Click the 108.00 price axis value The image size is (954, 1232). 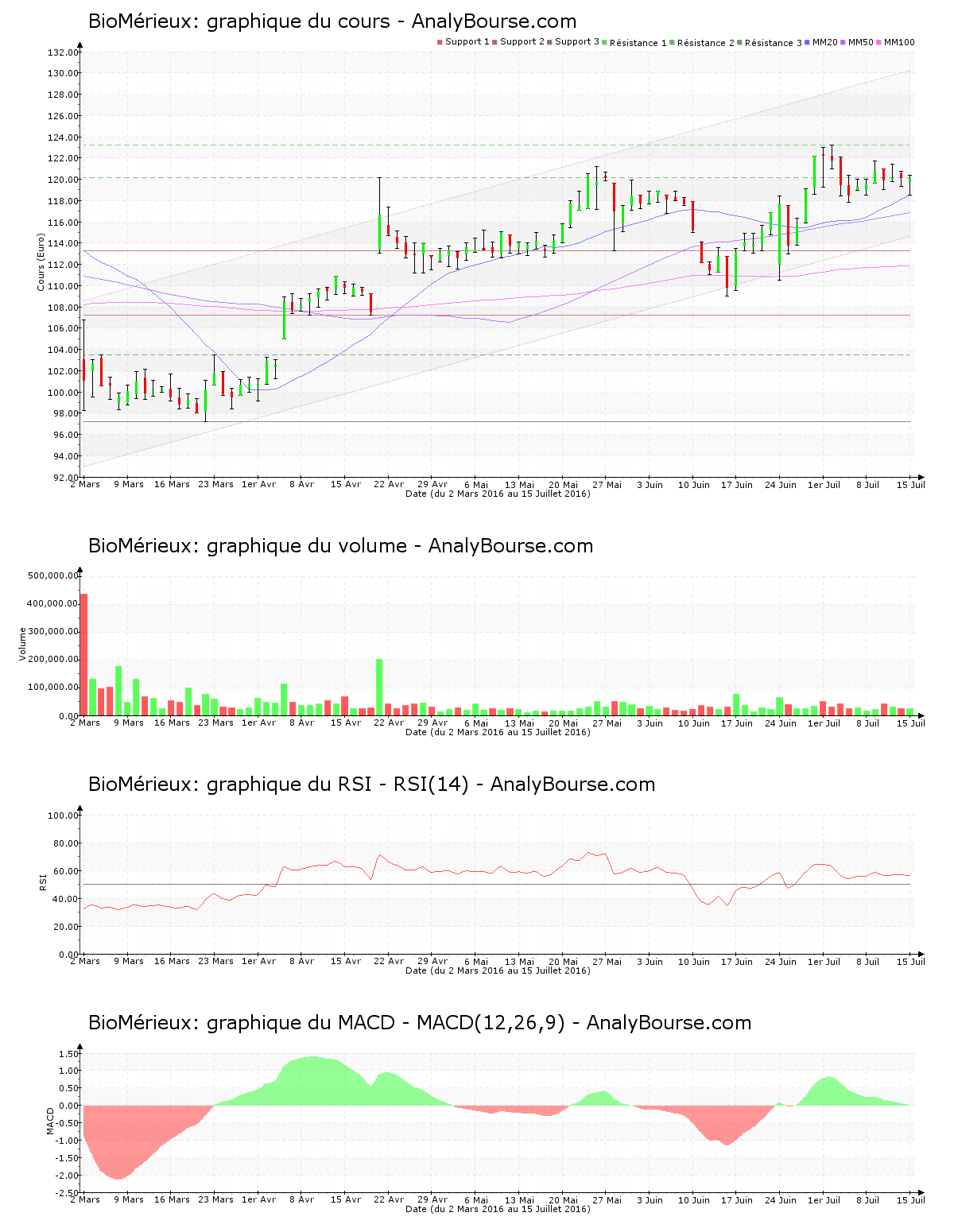63,308
